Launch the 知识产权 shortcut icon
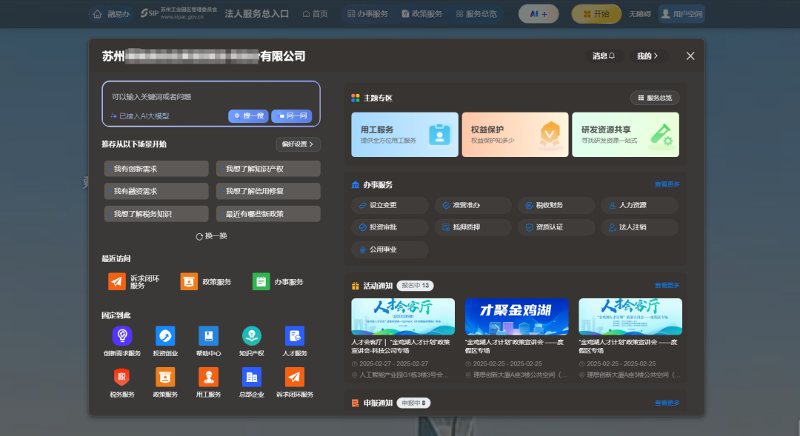 251,337
